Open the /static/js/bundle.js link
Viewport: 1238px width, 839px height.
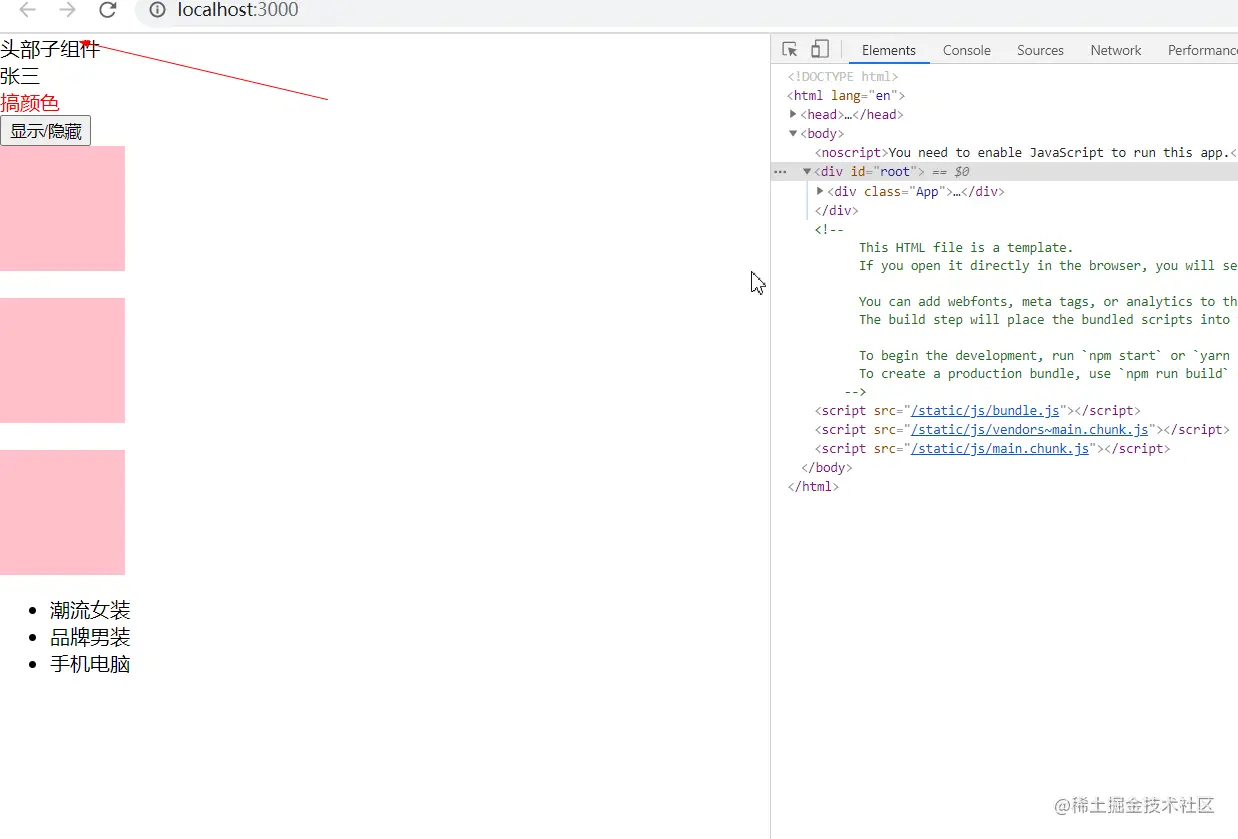pyautogui.click(x=985, y=411)
